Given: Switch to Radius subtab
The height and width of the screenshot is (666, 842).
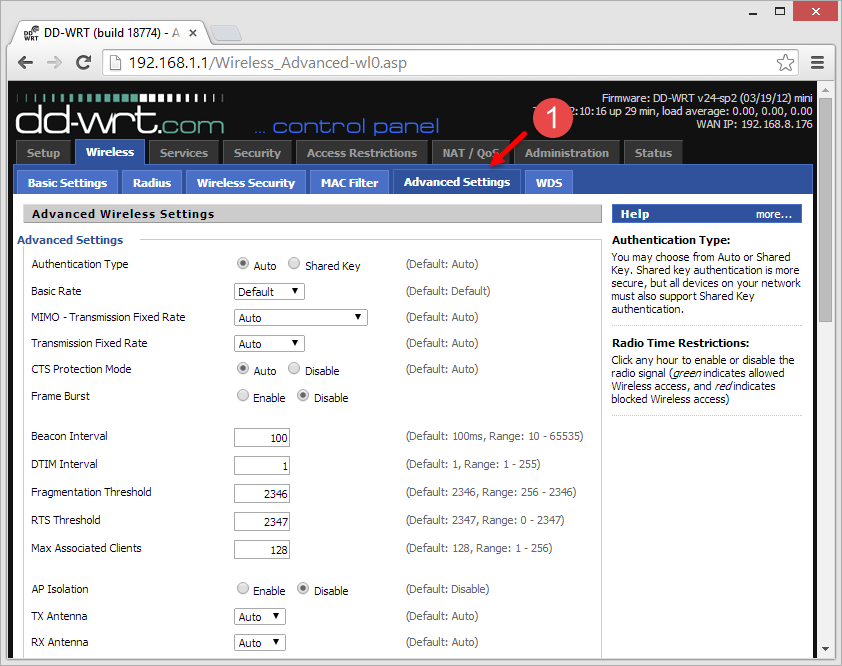Looking at the screenshot, I should tap(152, 183).
